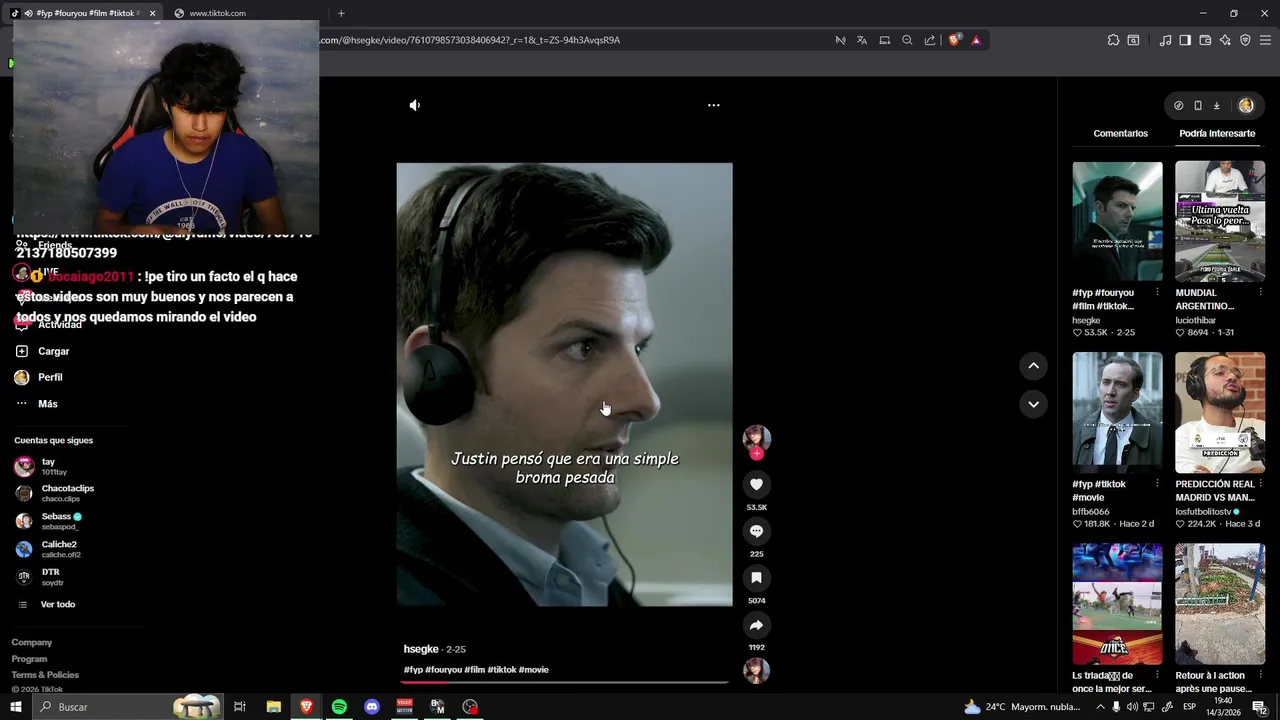The height and width of the screenshot is (720, 1280).
Task: Open the music note playlist icon in toolbar
Action: (1165, 40)
